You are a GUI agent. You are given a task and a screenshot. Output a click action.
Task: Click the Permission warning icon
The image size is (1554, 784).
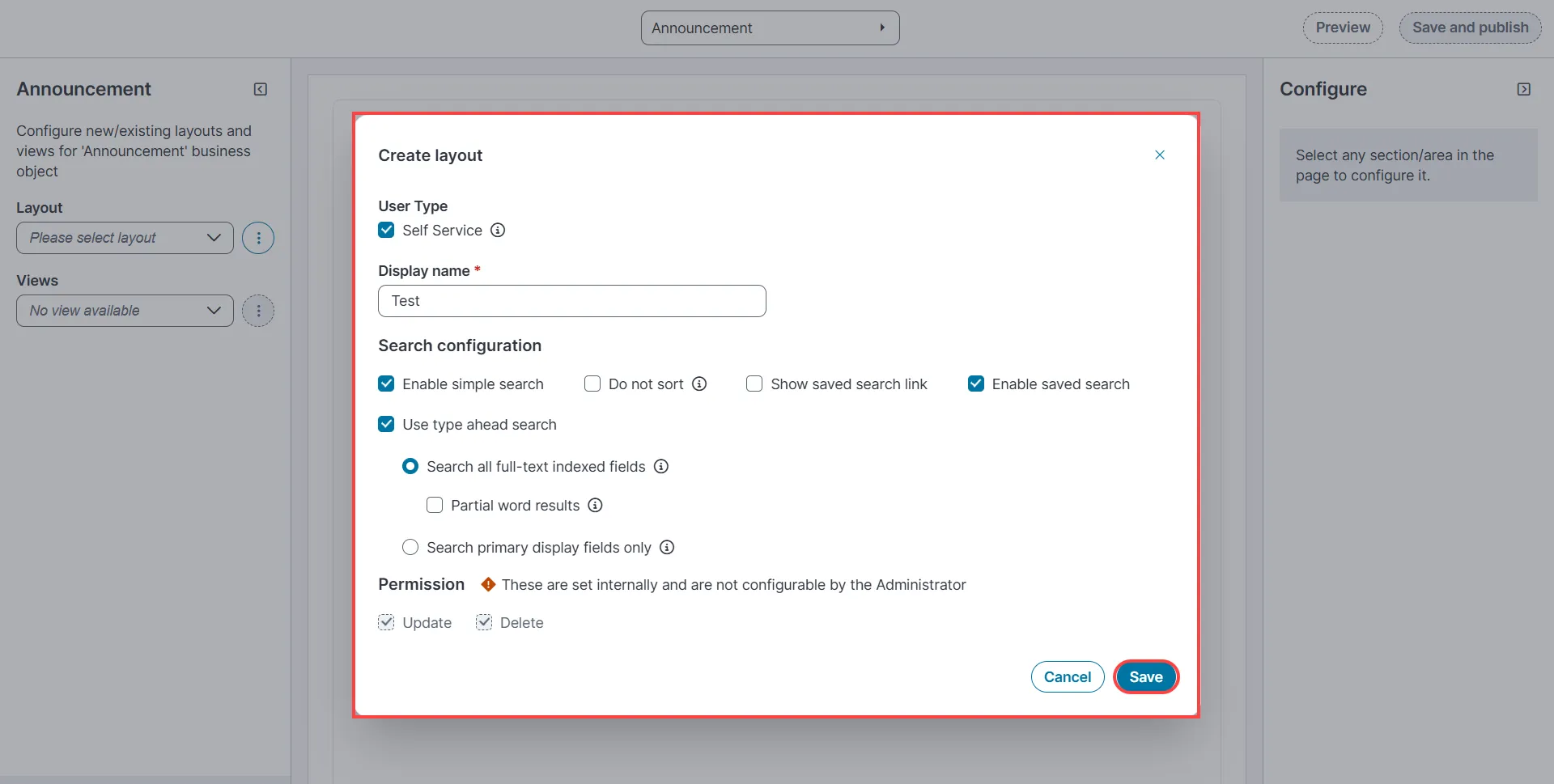[x=488, y=584]
